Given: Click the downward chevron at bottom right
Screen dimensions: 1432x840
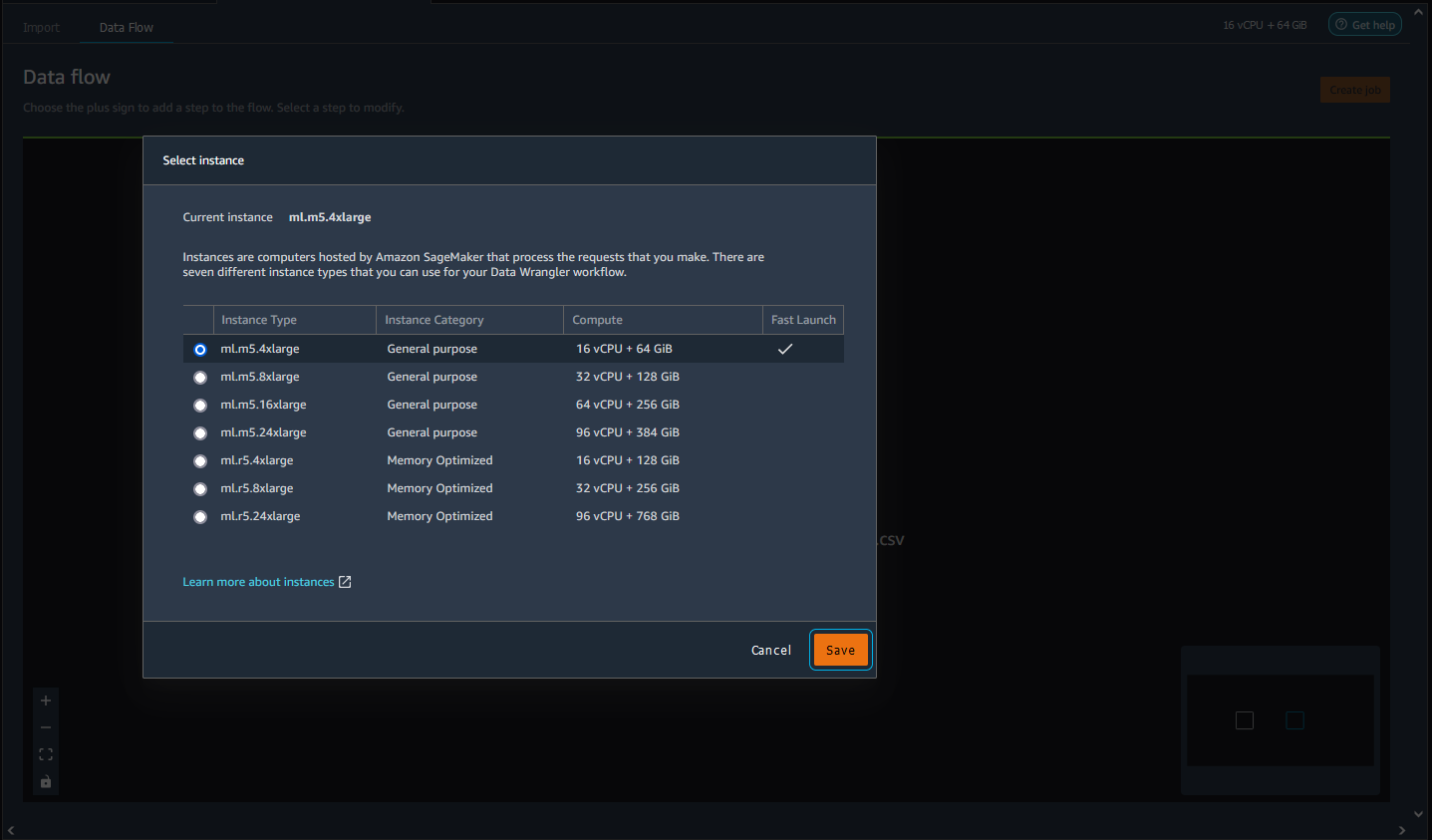Looking at the screenshot, I should [x=1418, y=813].
